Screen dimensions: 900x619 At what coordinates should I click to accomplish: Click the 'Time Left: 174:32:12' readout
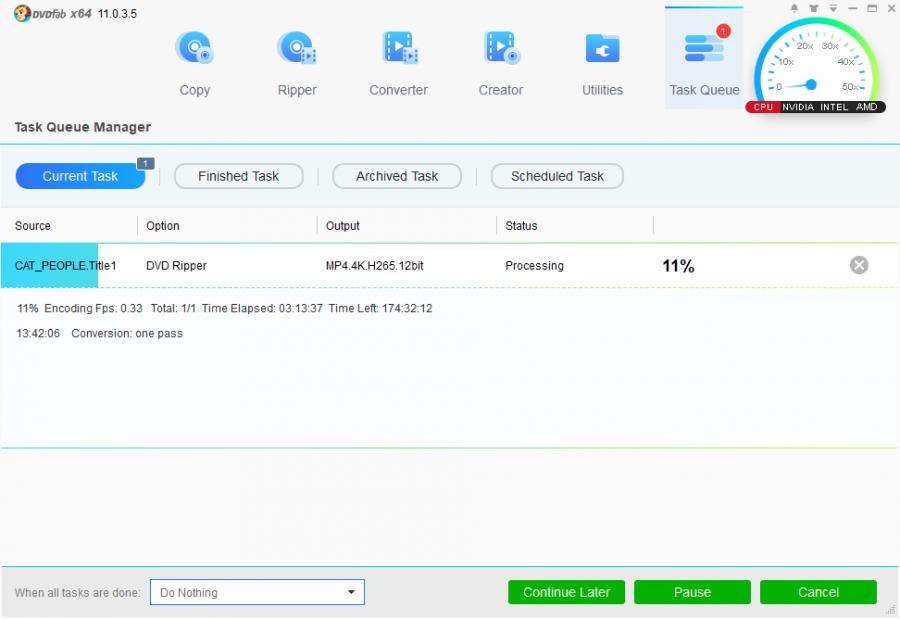[381, 308]
